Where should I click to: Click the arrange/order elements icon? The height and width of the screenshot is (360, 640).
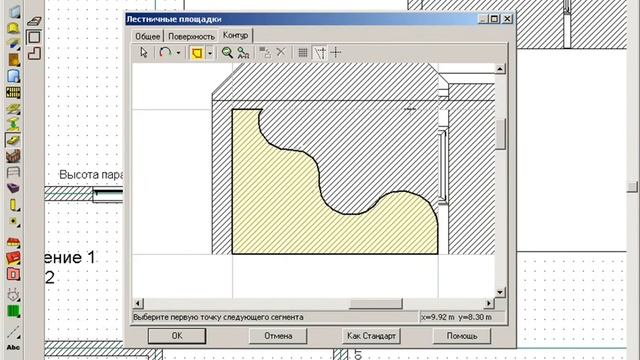(265, 53)
